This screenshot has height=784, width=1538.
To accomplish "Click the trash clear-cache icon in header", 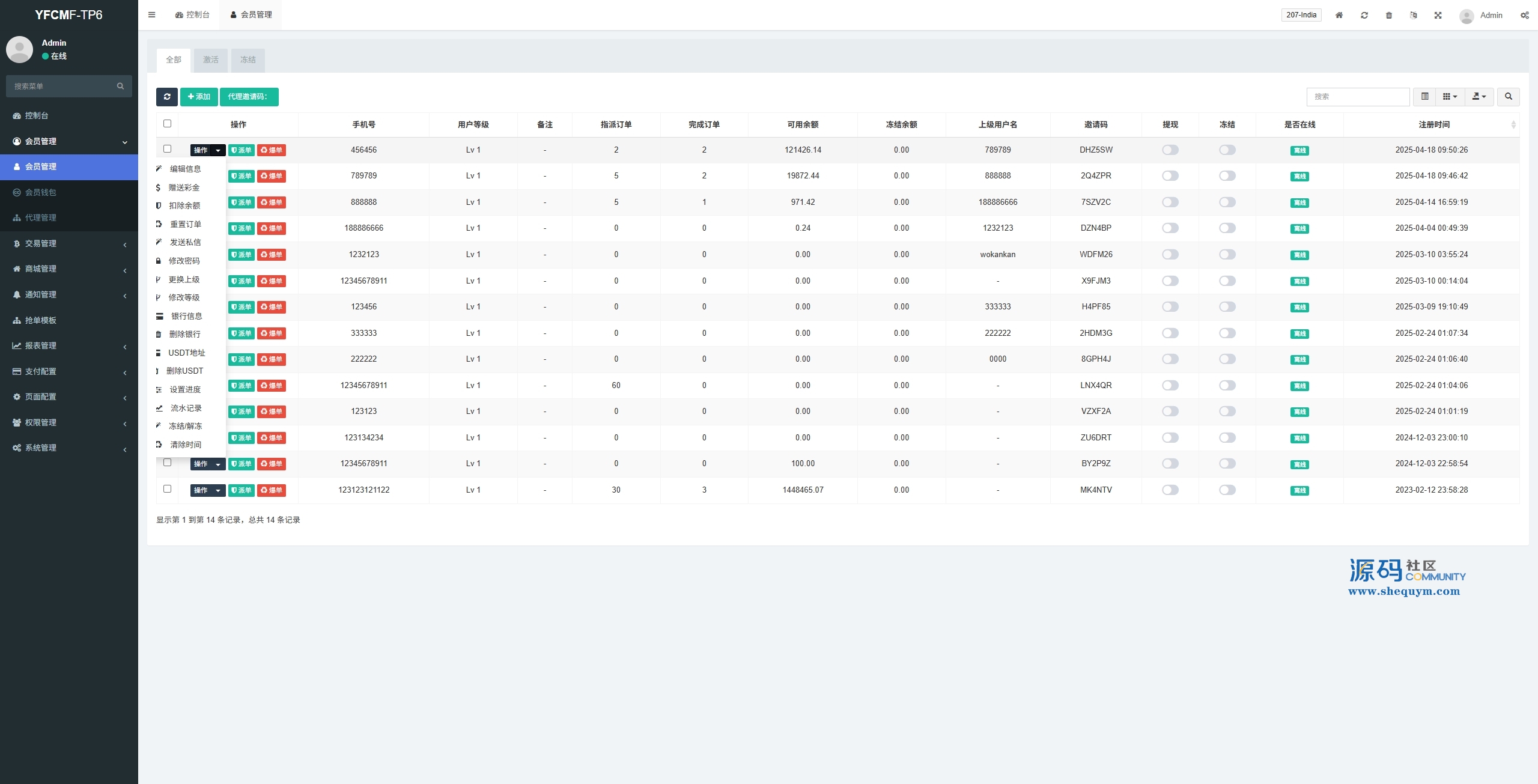I will [1389, 15].
